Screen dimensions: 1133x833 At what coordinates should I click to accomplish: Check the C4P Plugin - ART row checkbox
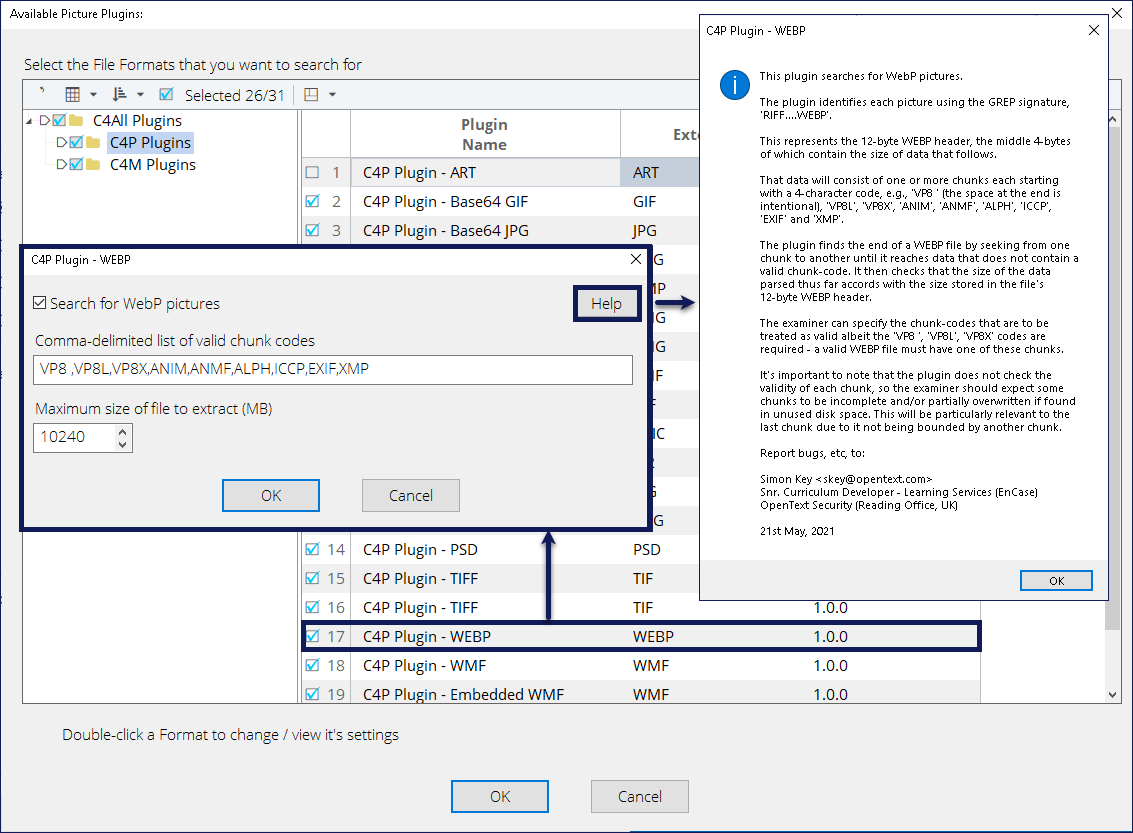pyautogui.click(x=312, y=173)
